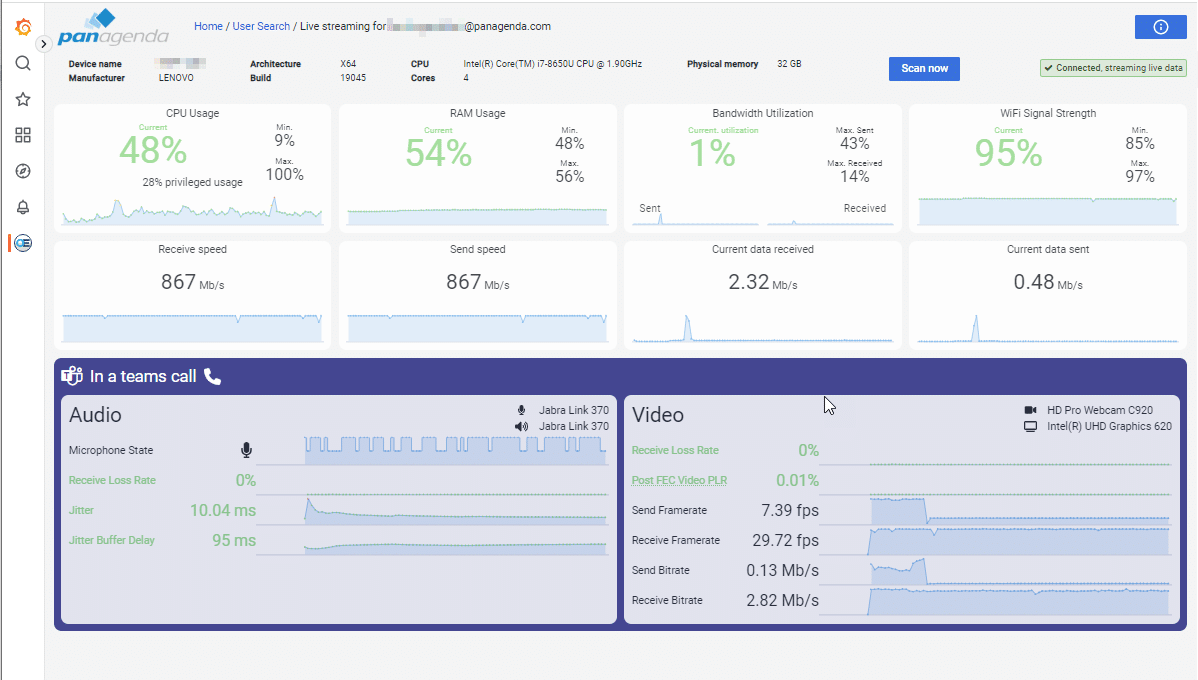This screenshot has height=680, width=1198.
Task: Open the Explore compass icon
Action: pos(23,171)
